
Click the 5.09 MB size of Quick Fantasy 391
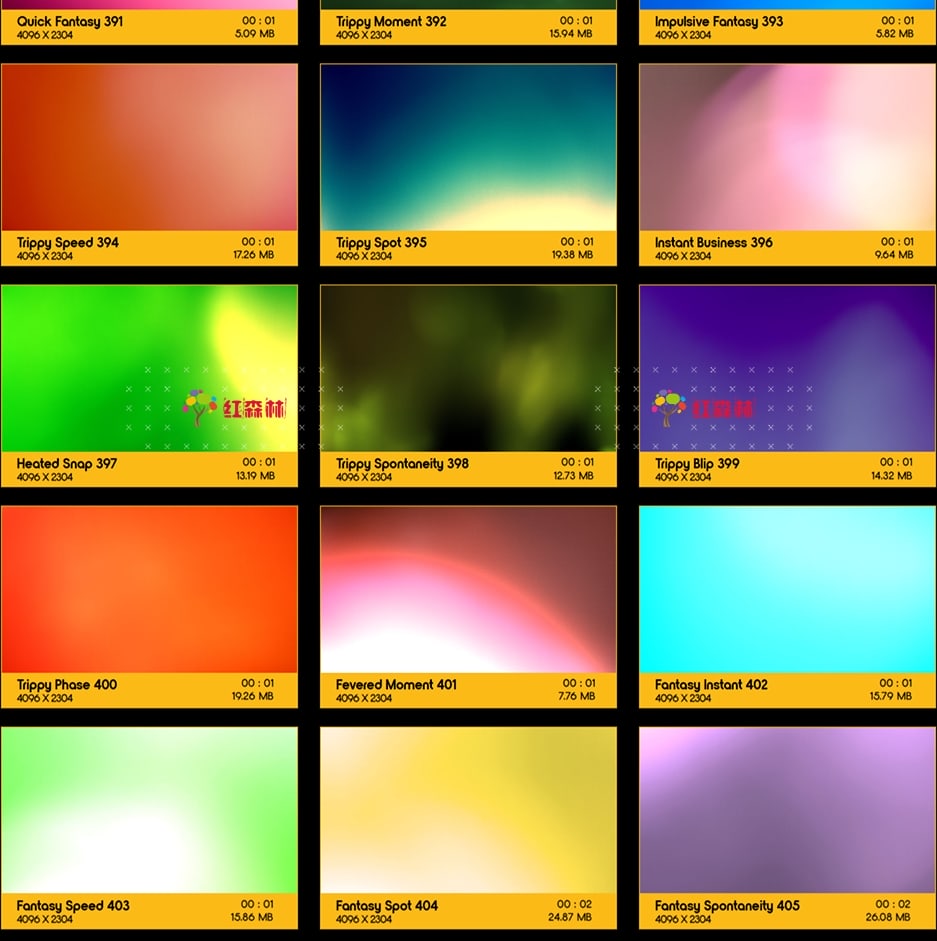click(x=255, y=34)
